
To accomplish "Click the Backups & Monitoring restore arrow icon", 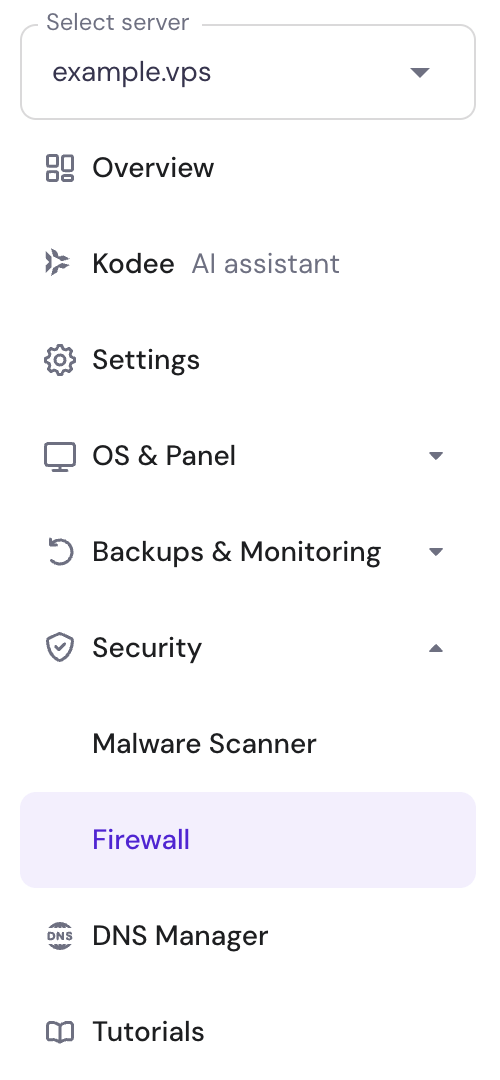I will click(60, 552).
